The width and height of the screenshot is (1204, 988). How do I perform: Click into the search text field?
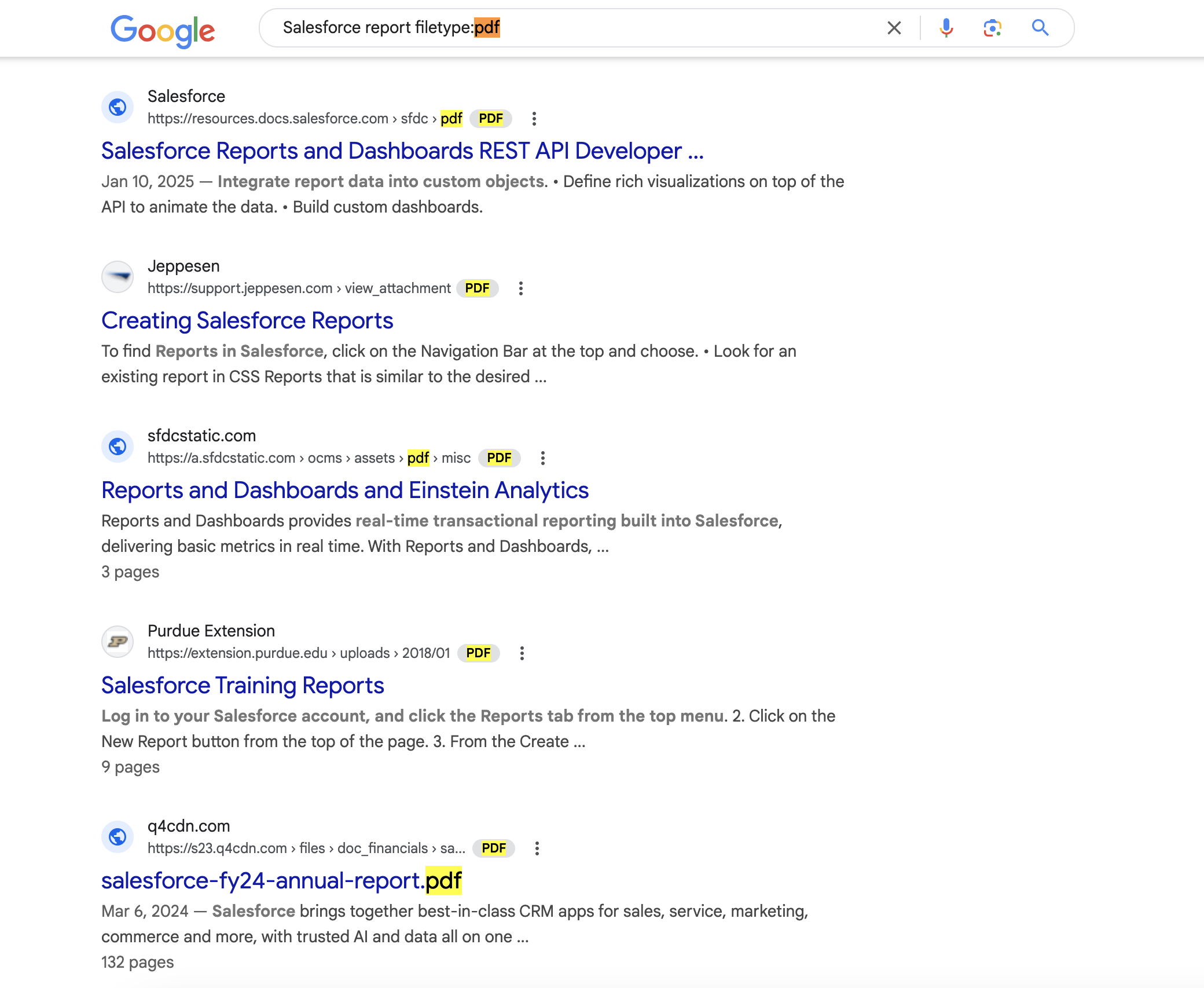(x=579, y=28)
